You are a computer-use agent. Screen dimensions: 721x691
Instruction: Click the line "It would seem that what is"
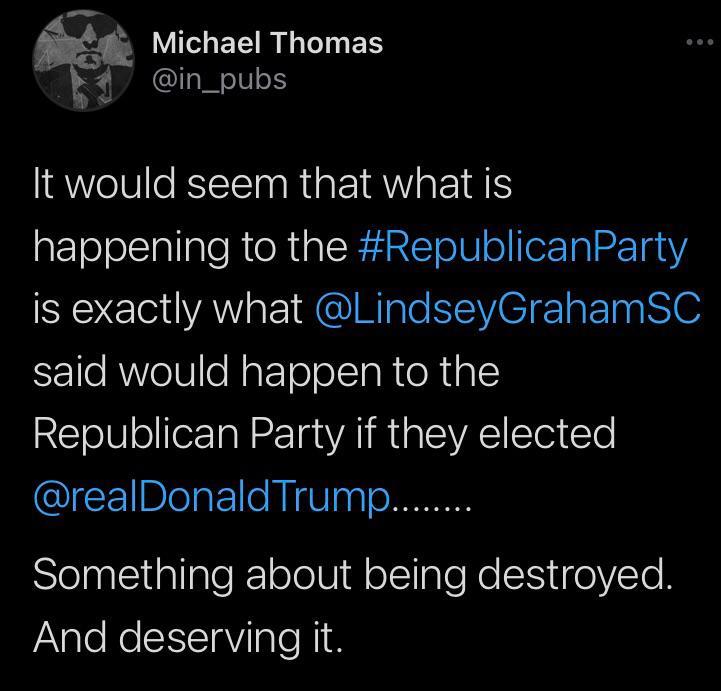click(x=272, y=185)
